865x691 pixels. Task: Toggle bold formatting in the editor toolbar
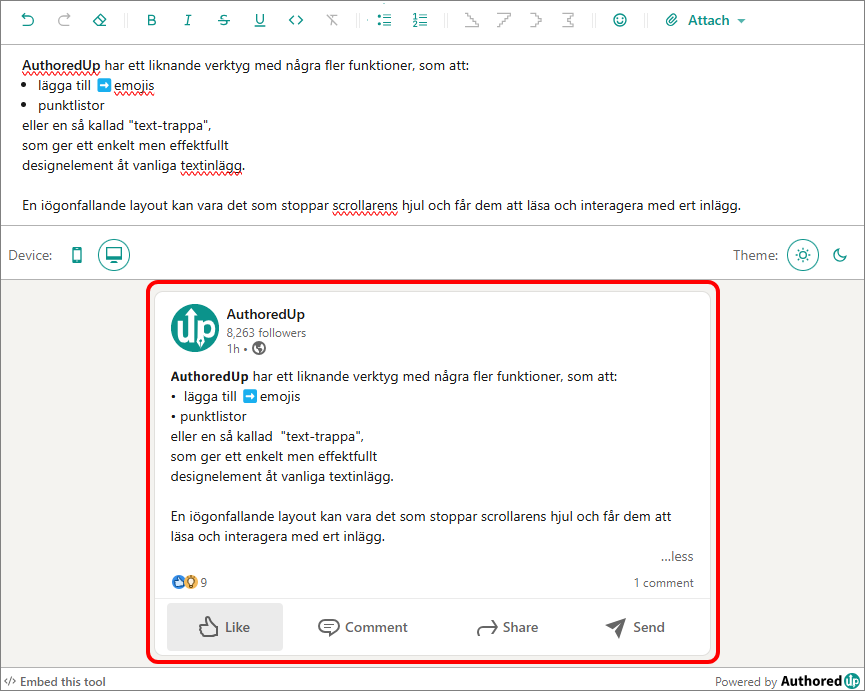[x=151, y=19]
